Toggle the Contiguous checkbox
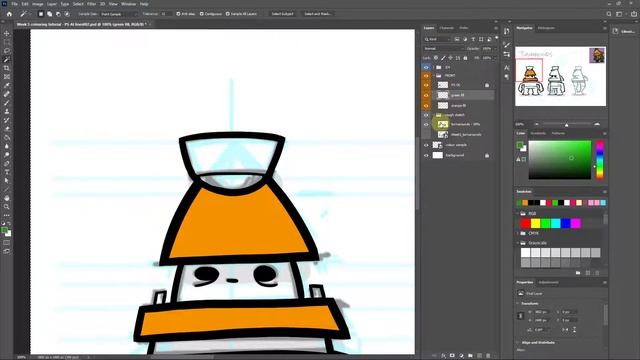The height and width of the screenshot is (360, 640). point(202,14)
